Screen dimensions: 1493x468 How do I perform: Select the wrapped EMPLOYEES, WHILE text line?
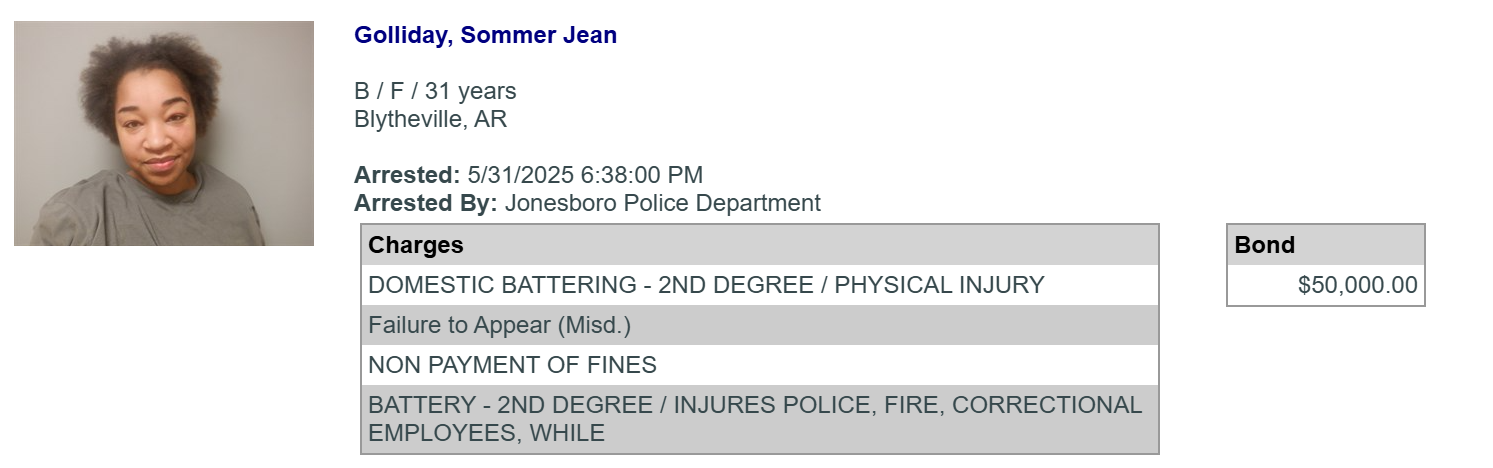pos(486,433)
